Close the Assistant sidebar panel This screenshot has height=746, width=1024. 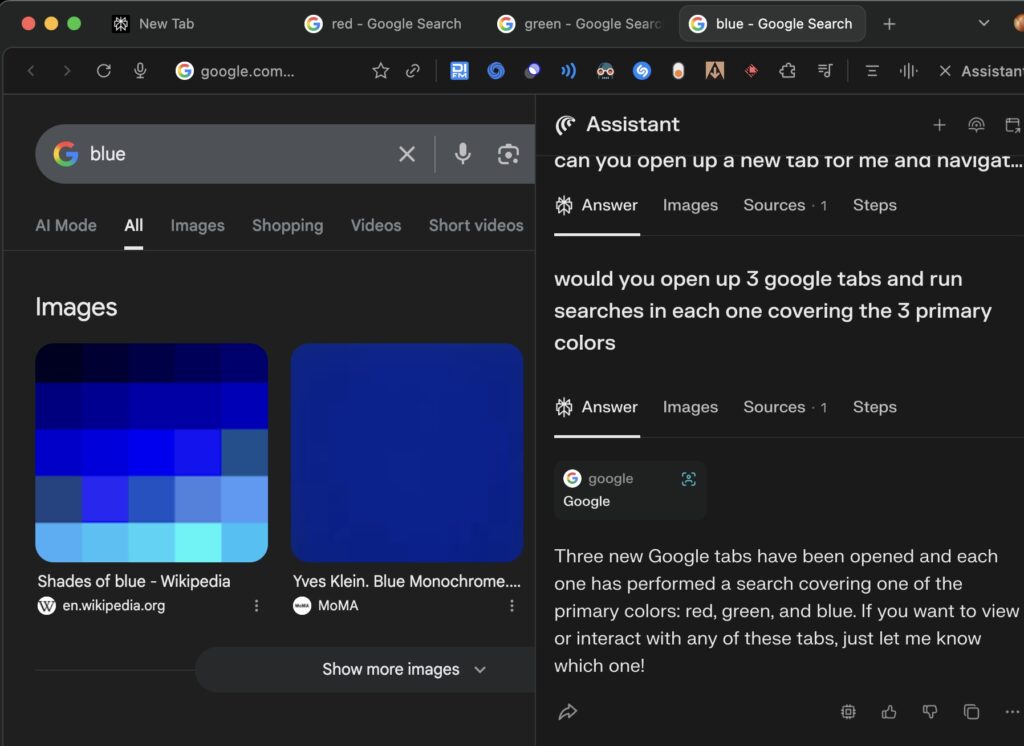click(944, 71)
